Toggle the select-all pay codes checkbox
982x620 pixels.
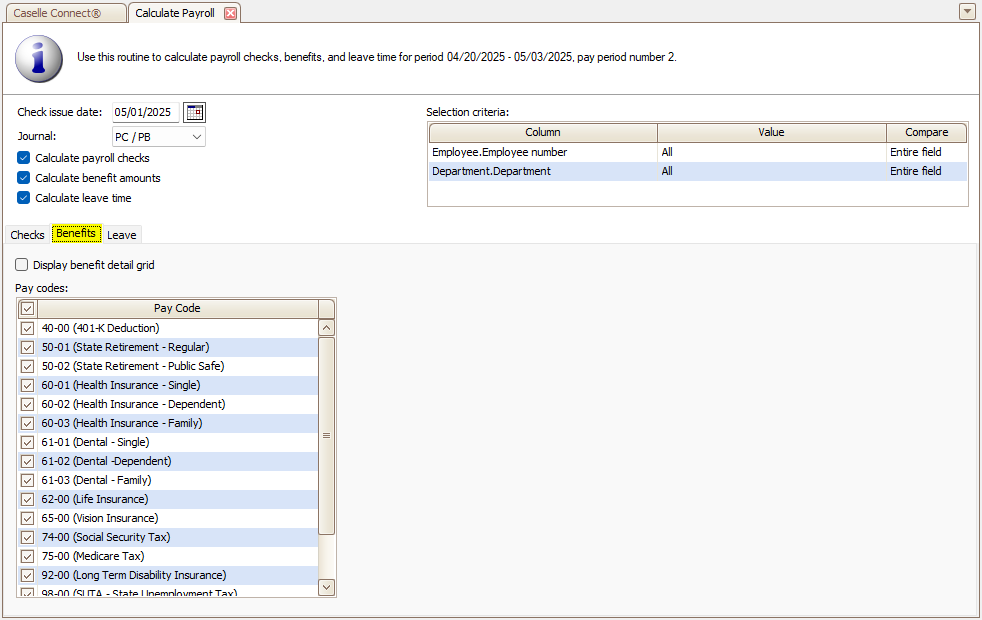pos(28,309)
